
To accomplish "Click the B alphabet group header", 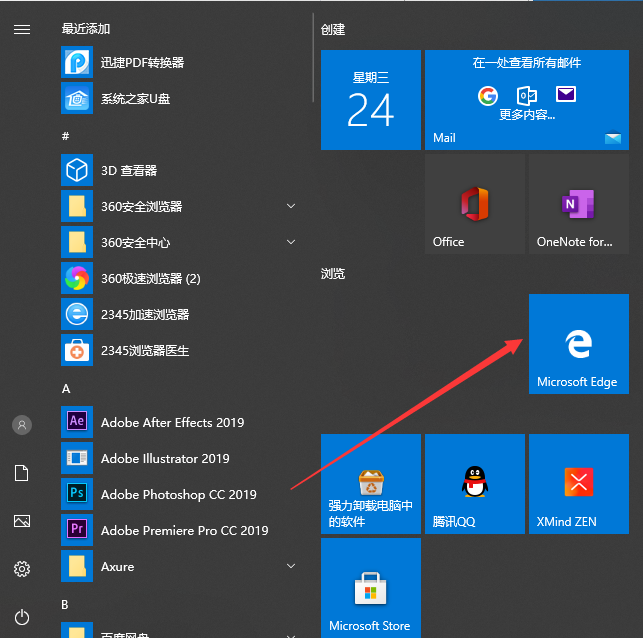I will pyautogui.click(x=65, y=605).
